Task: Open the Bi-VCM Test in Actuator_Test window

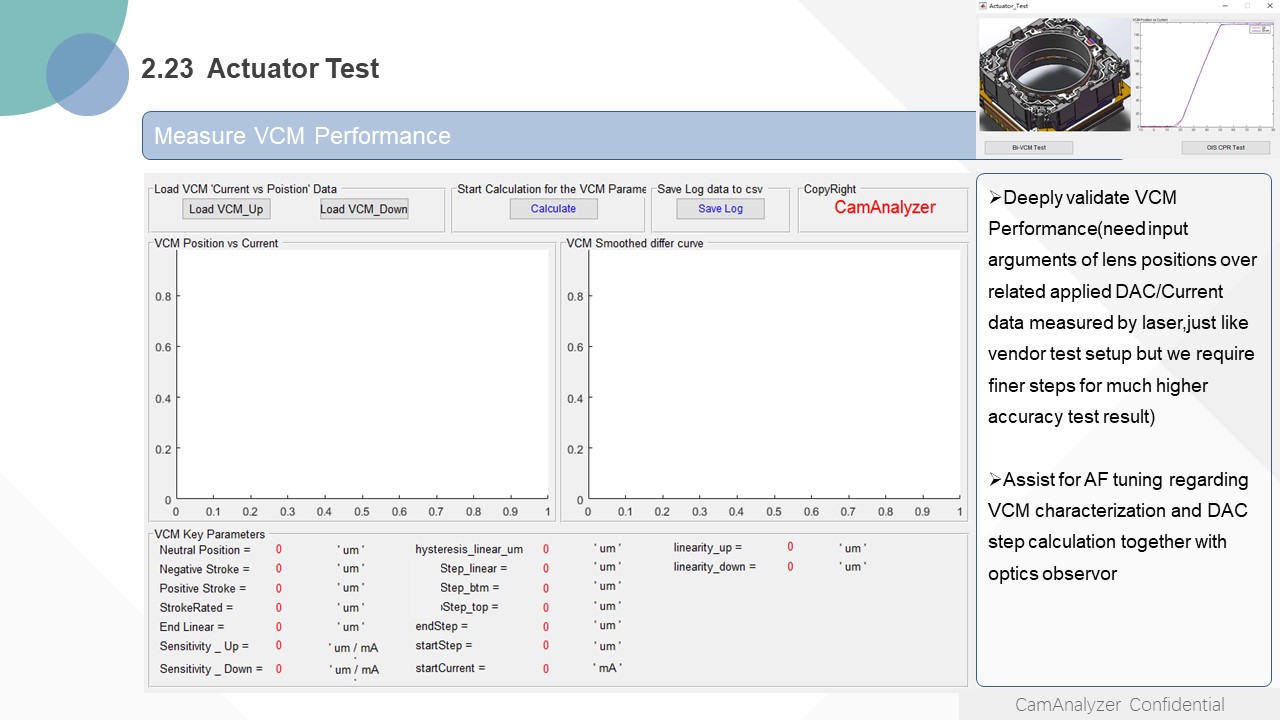Action: (x=1029, y=147)
